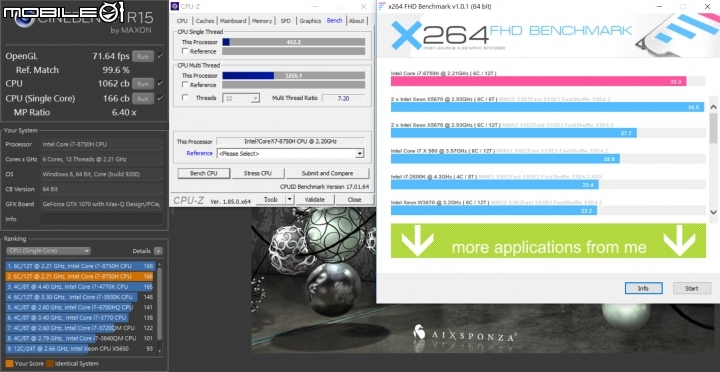Switch to the Caches tab
The image size is (720, 372).
[x=205, y=21]
